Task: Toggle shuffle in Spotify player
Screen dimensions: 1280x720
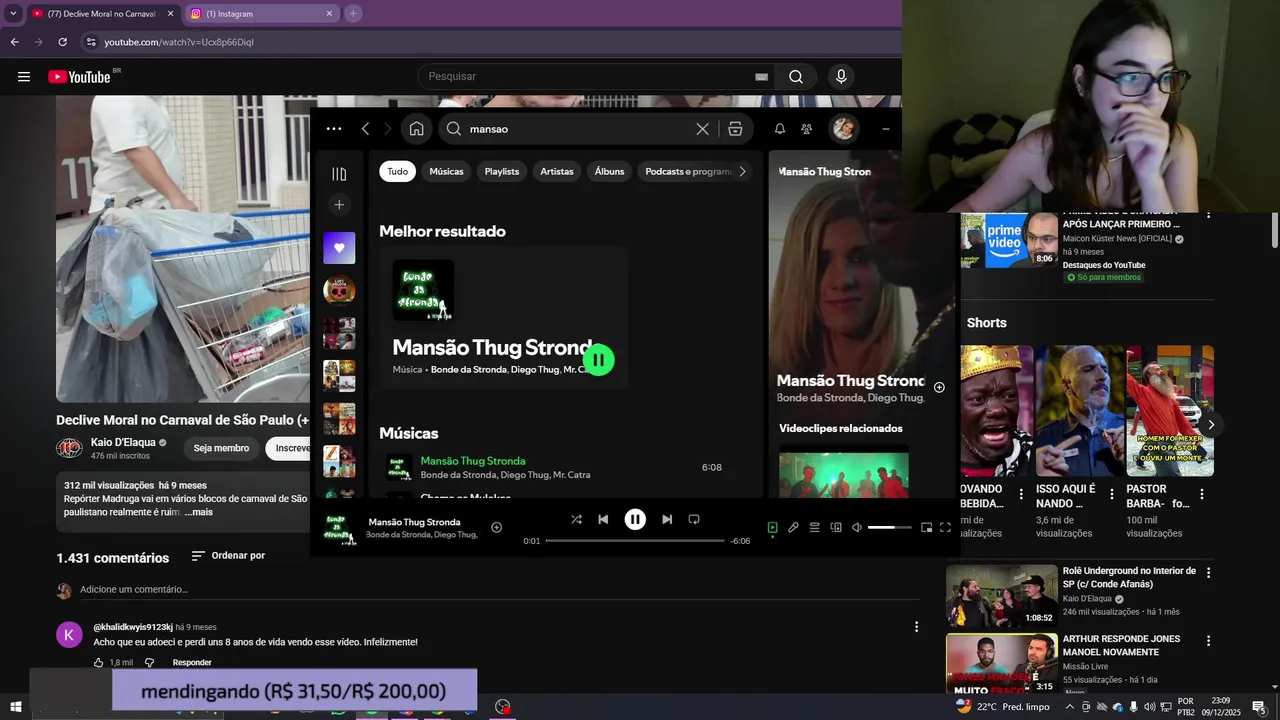Action: click(576, 519)
